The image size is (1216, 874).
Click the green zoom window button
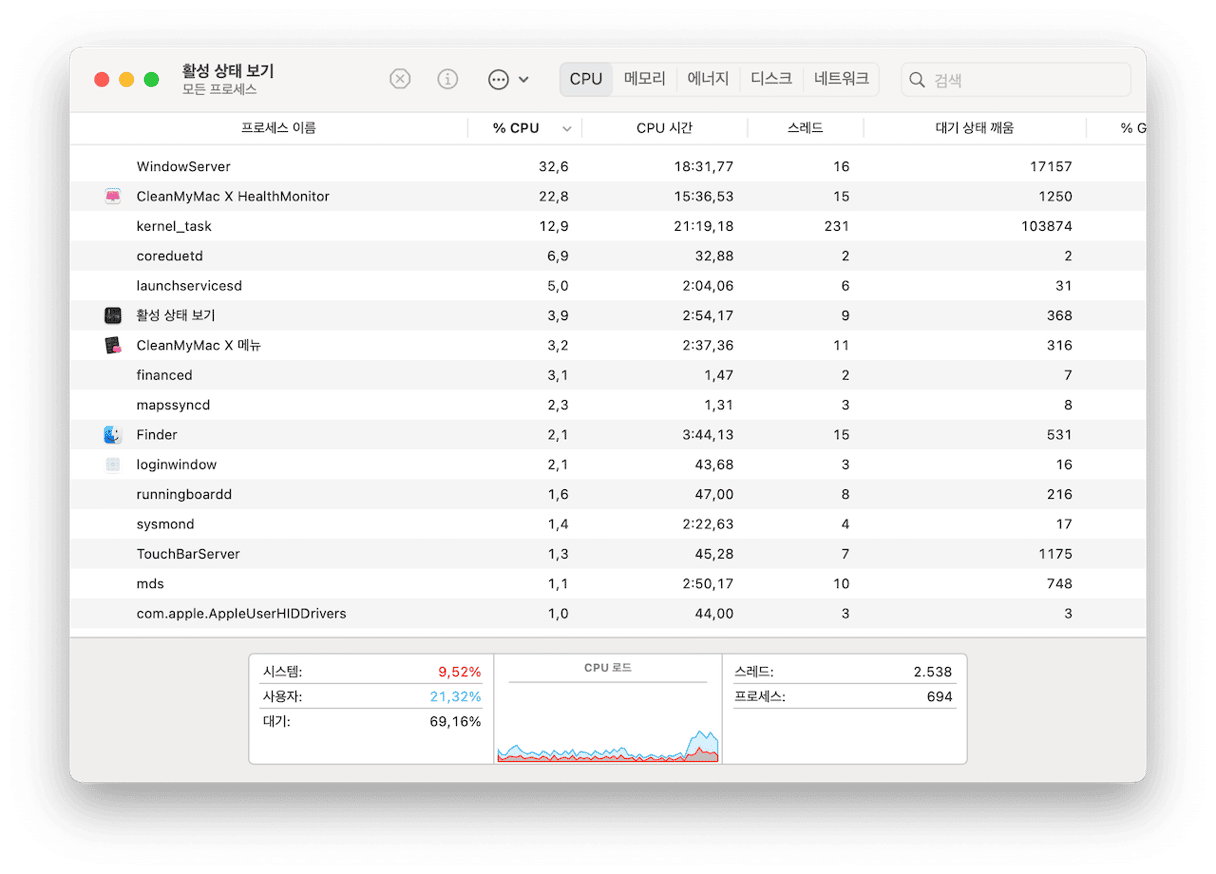(x=152, y=79)
